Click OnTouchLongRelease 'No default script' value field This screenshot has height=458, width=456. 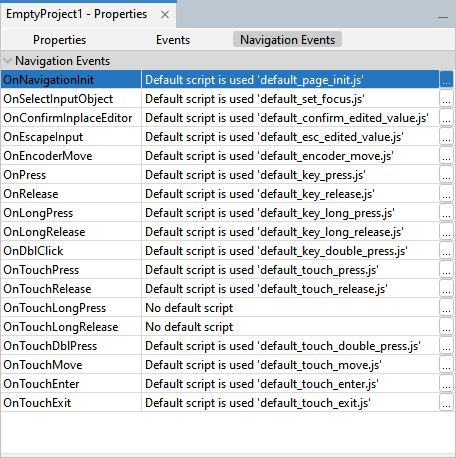290,327
